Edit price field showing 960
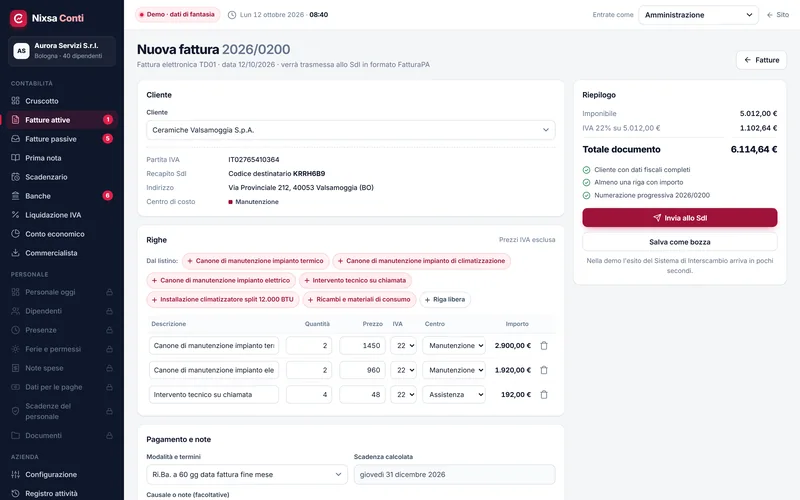This screenshot has height=500, width=800. 362,370
